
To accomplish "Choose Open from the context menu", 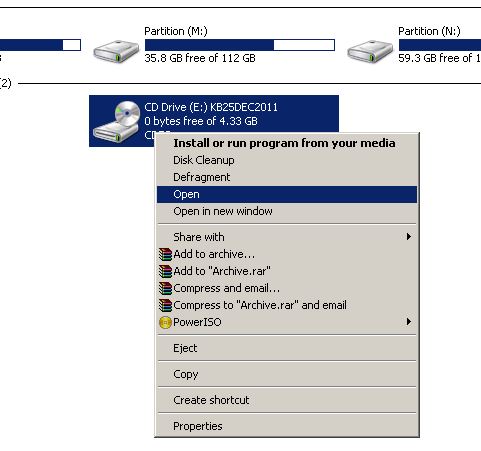I will click(x=287, y=194).
